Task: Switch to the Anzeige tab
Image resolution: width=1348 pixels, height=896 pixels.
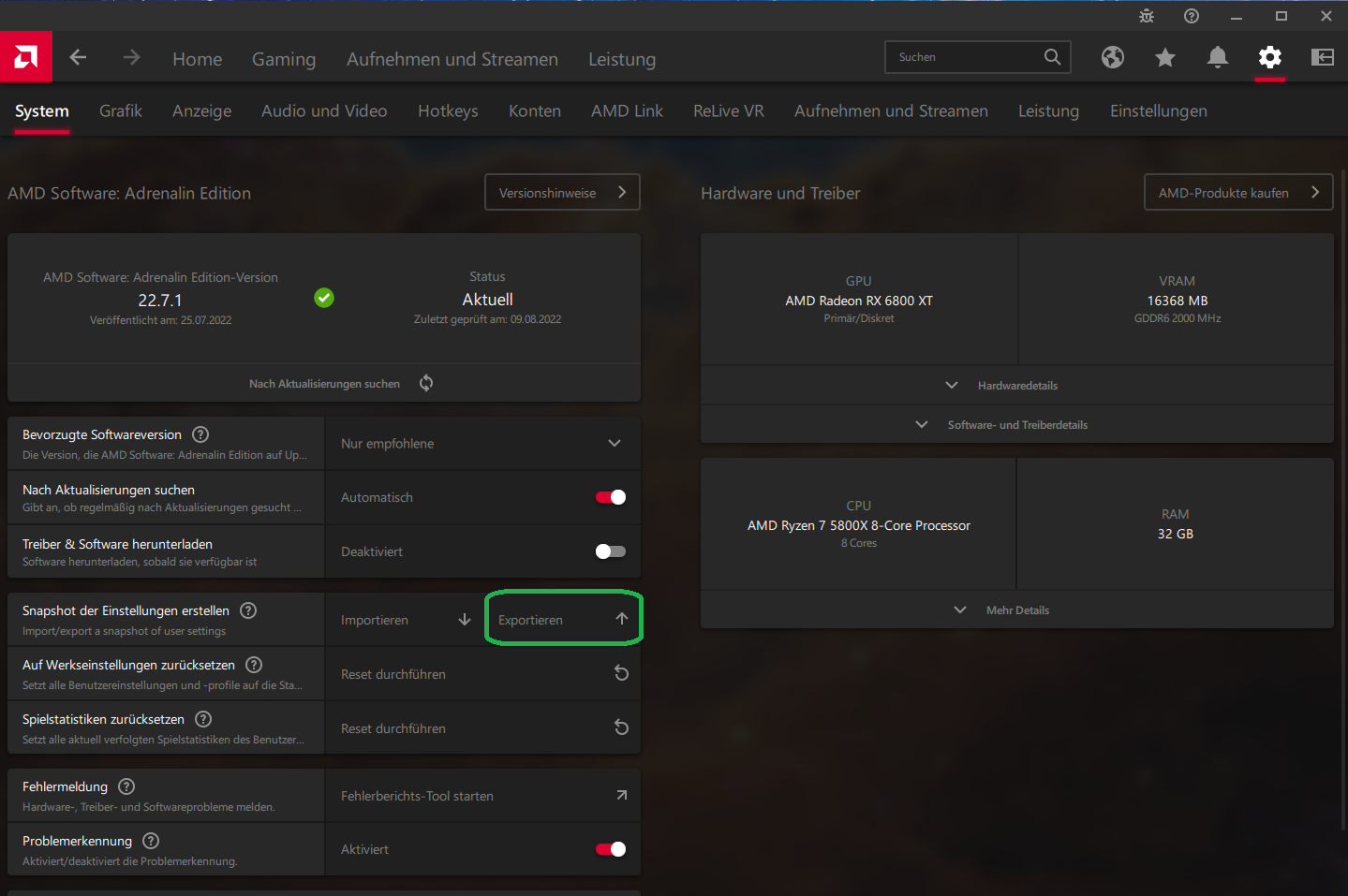Action: [202, 110]
